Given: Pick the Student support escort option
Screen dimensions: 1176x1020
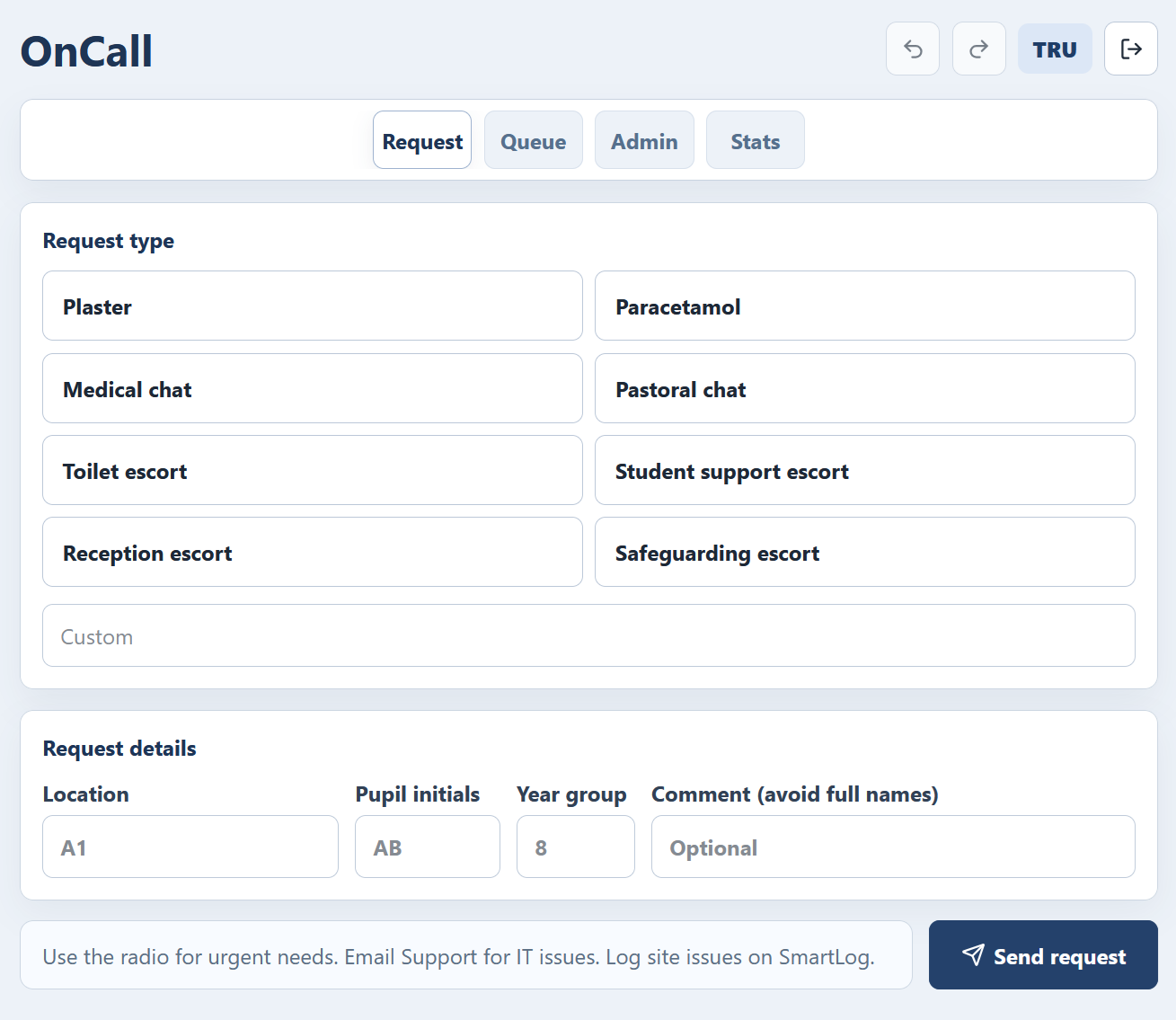Looking at the screenshot, I should (x=865, y=470).
